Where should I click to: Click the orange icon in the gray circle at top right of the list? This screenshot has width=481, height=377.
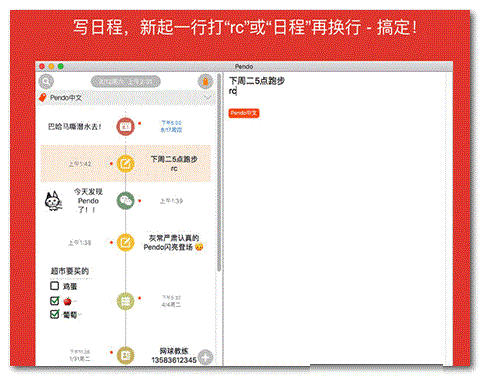[x=205, y=81]
